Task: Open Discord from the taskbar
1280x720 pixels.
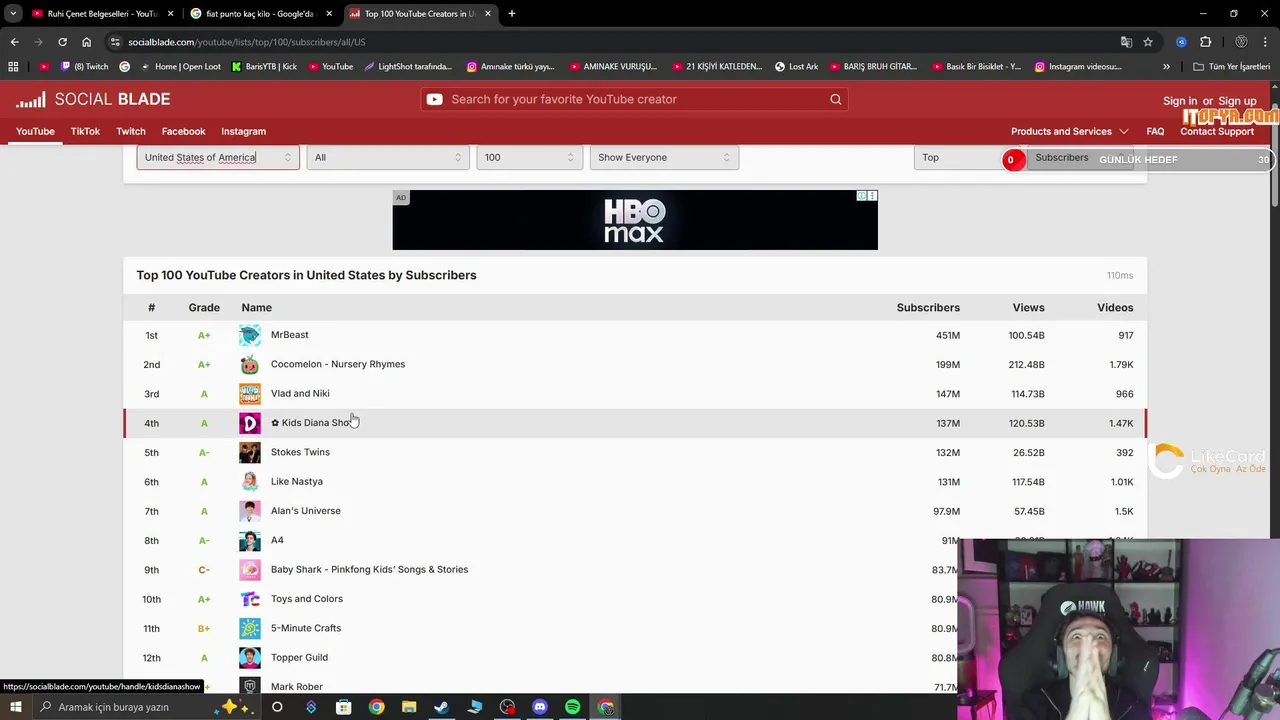Action: click(x=540, y=707)
